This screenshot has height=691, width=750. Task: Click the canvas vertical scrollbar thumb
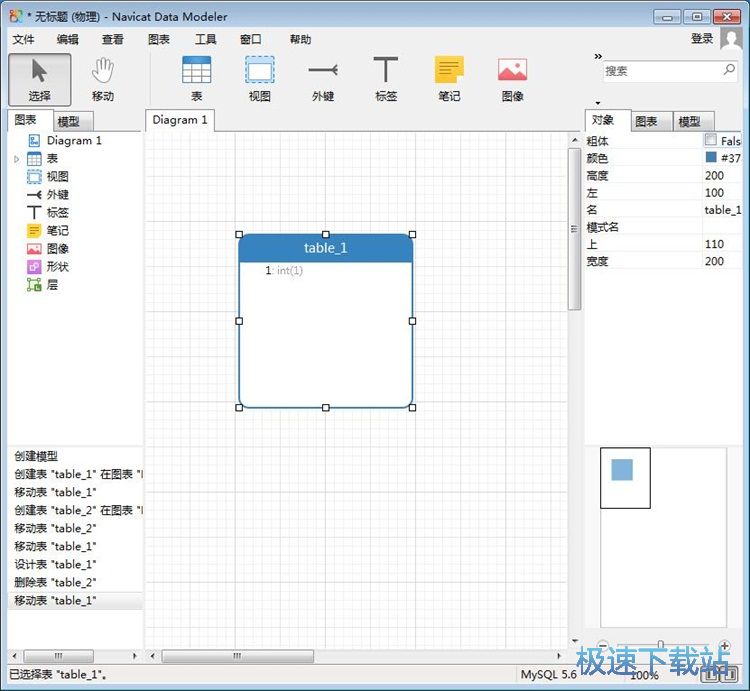(x=574, y=229)
